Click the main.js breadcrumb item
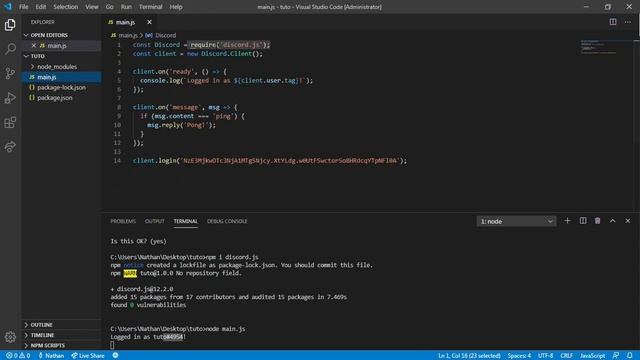Screen dimensions: 640x360 (x=124, y=36)
